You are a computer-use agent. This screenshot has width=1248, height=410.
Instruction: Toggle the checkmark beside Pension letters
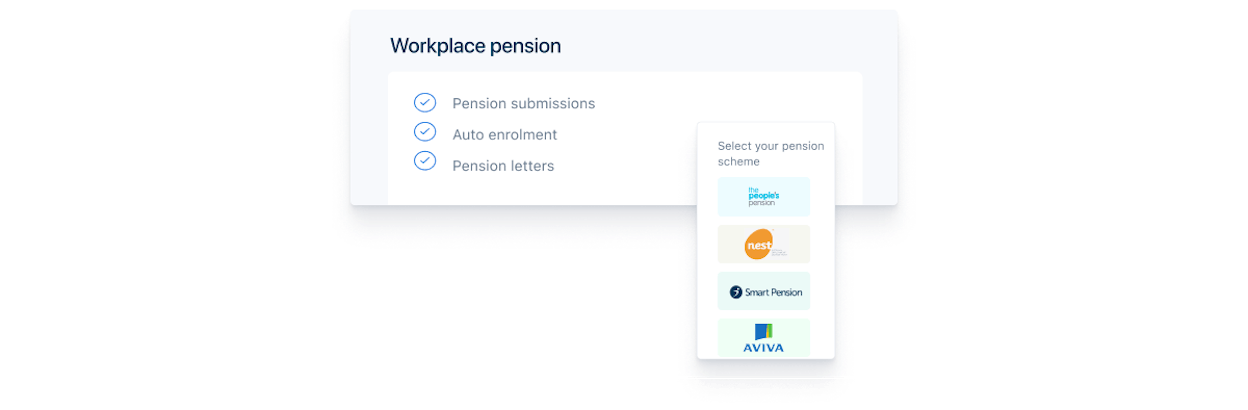tap(425, 161)
